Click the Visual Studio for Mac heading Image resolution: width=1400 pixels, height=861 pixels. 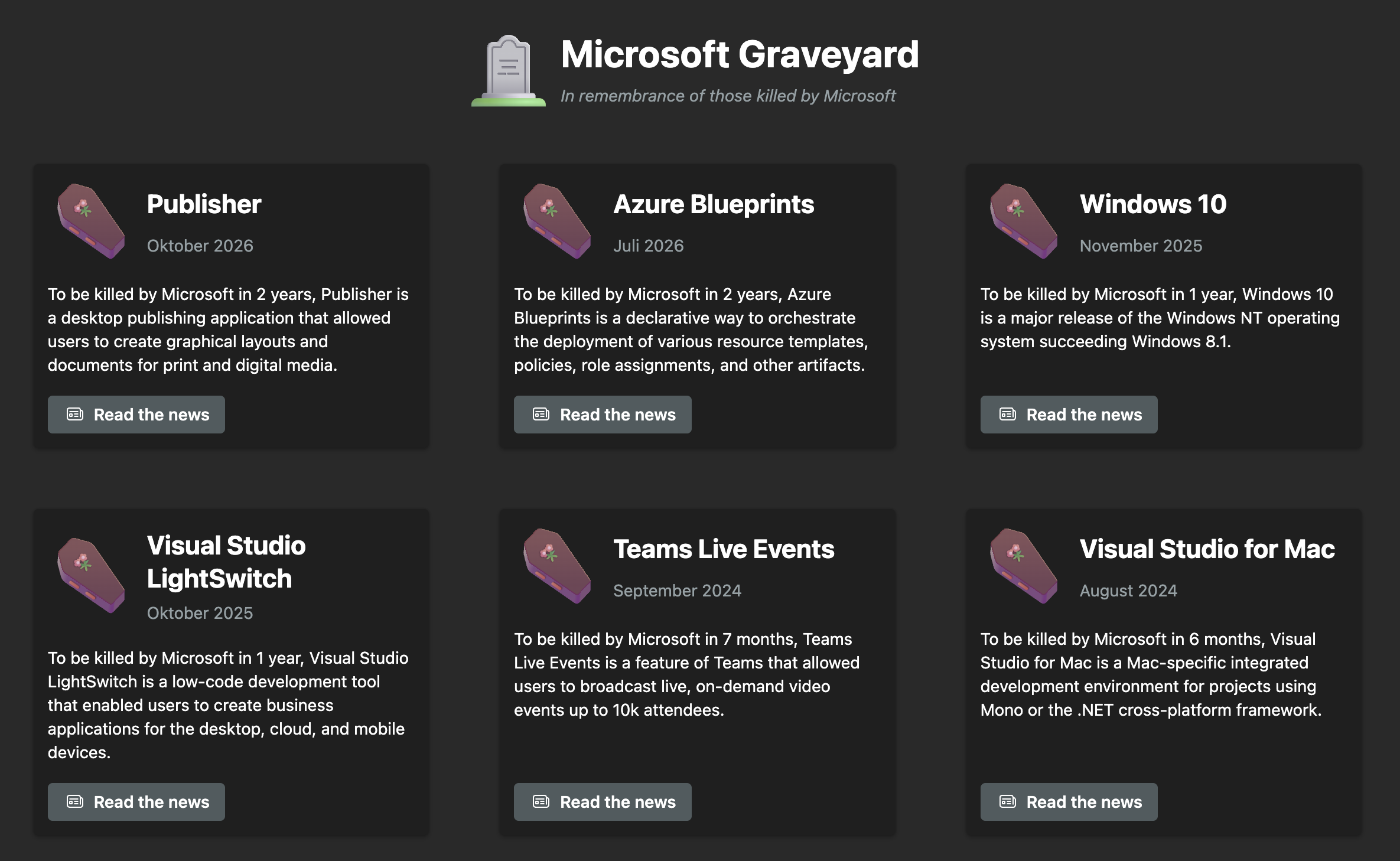(x=1207, y=549)
